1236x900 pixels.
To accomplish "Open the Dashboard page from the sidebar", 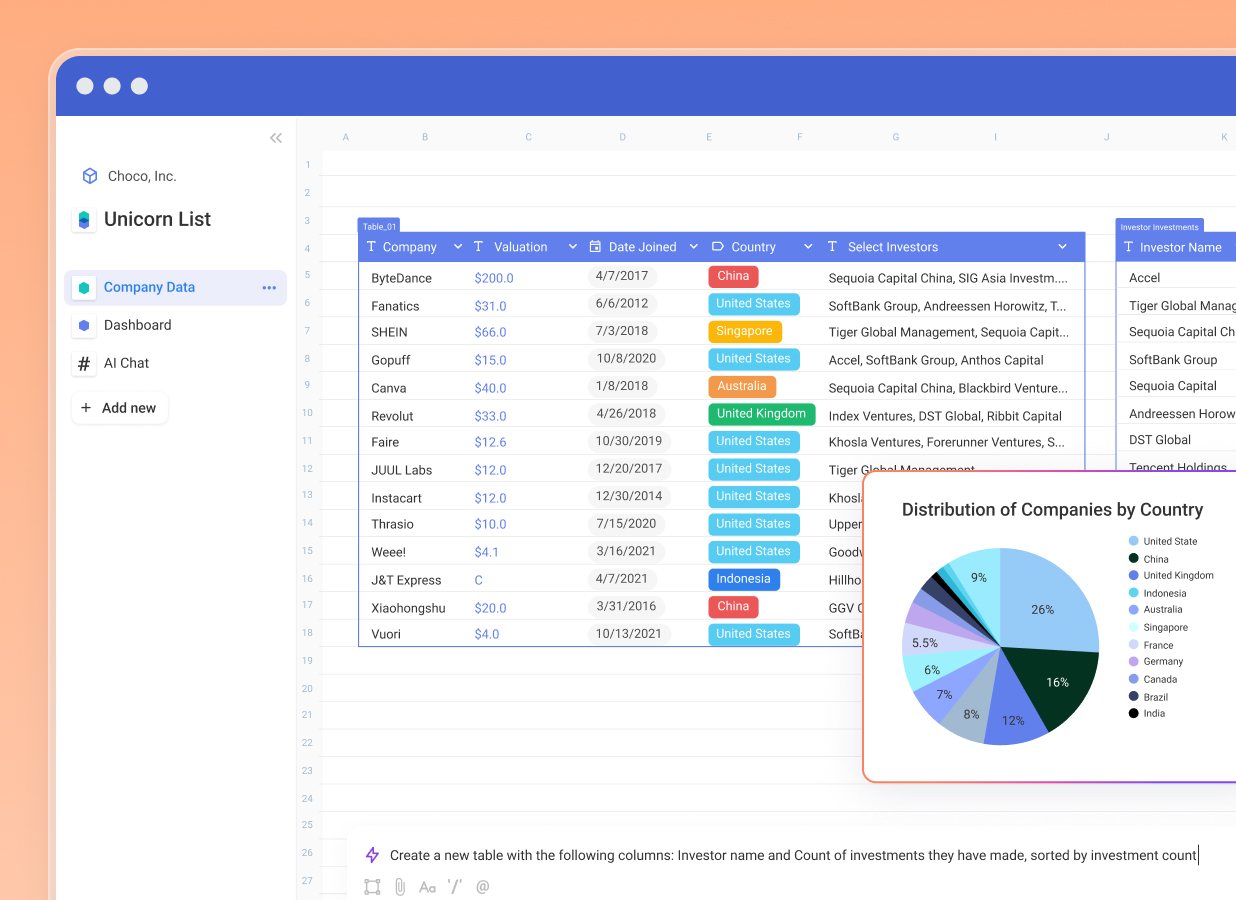I will (137, 324).
